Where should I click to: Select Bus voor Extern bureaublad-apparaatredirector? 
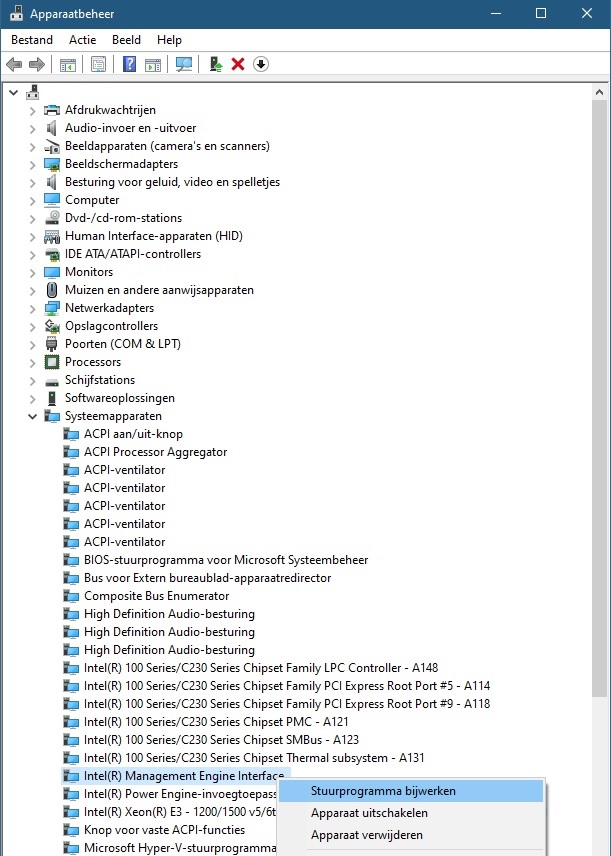[207, 578]
